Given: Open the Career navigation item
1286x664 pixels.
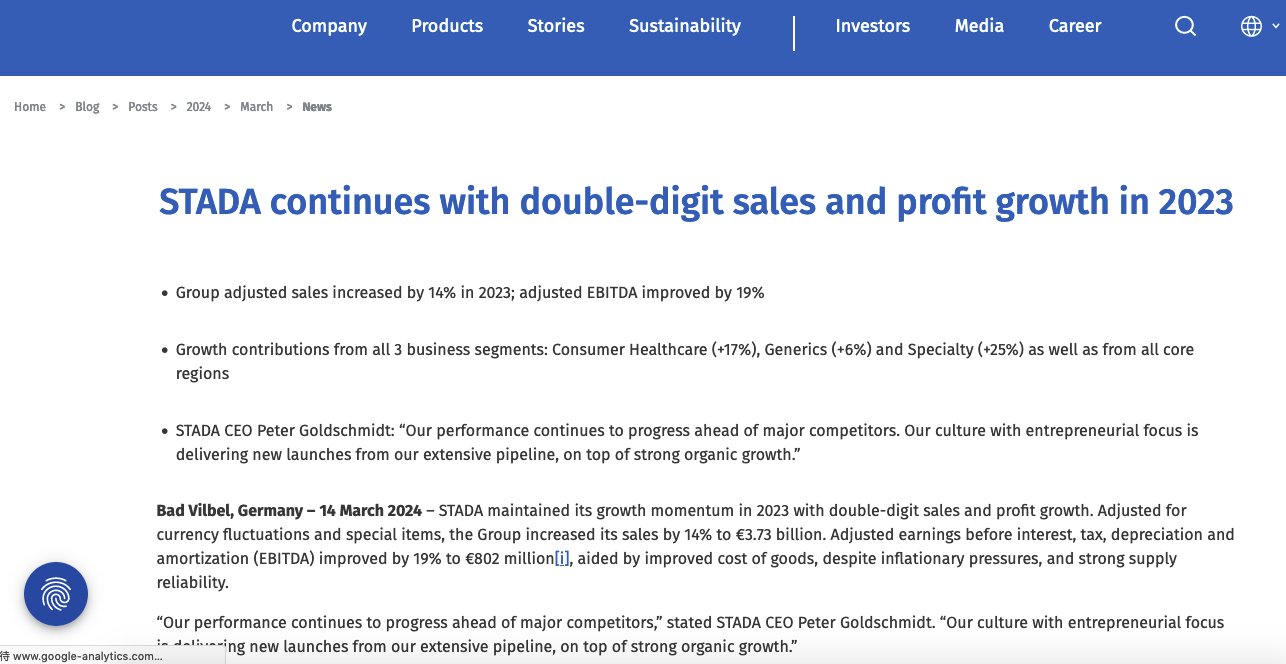Looking at the screenshot, I should pyautogui.click(x=1075, y=26).
